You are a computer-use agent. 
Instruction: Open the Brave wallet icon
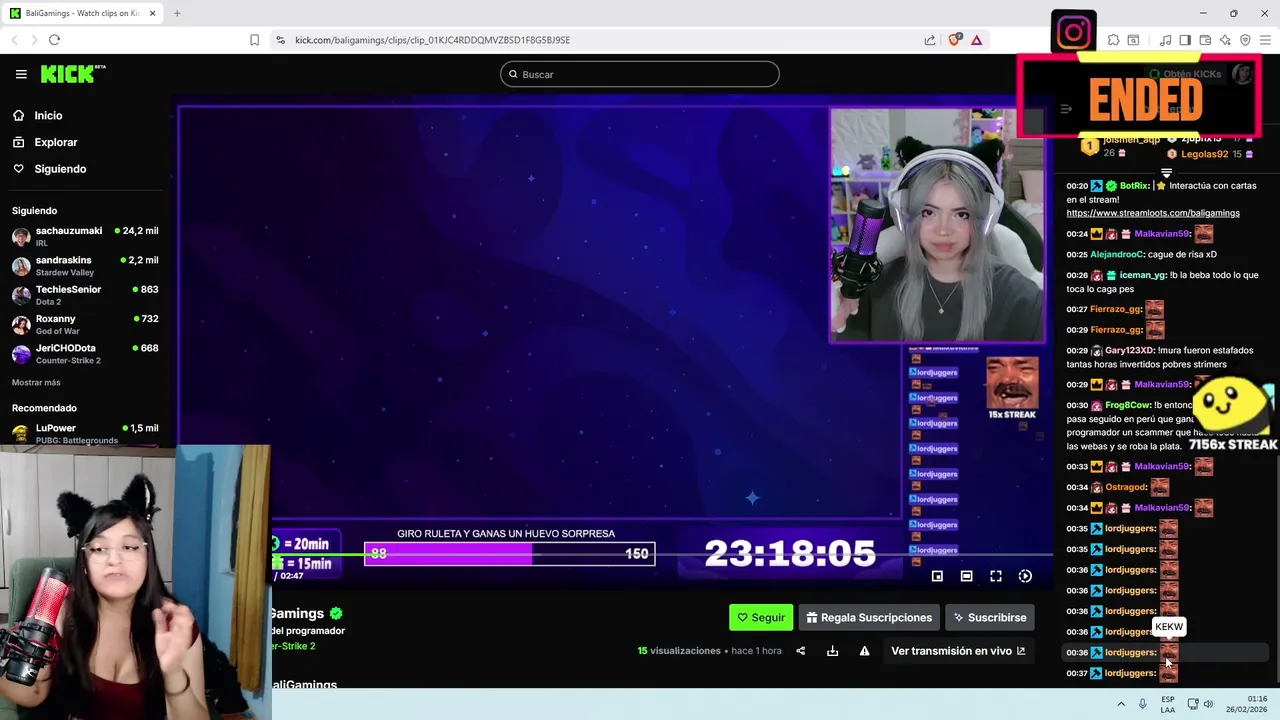click(x=1205, y=40)
